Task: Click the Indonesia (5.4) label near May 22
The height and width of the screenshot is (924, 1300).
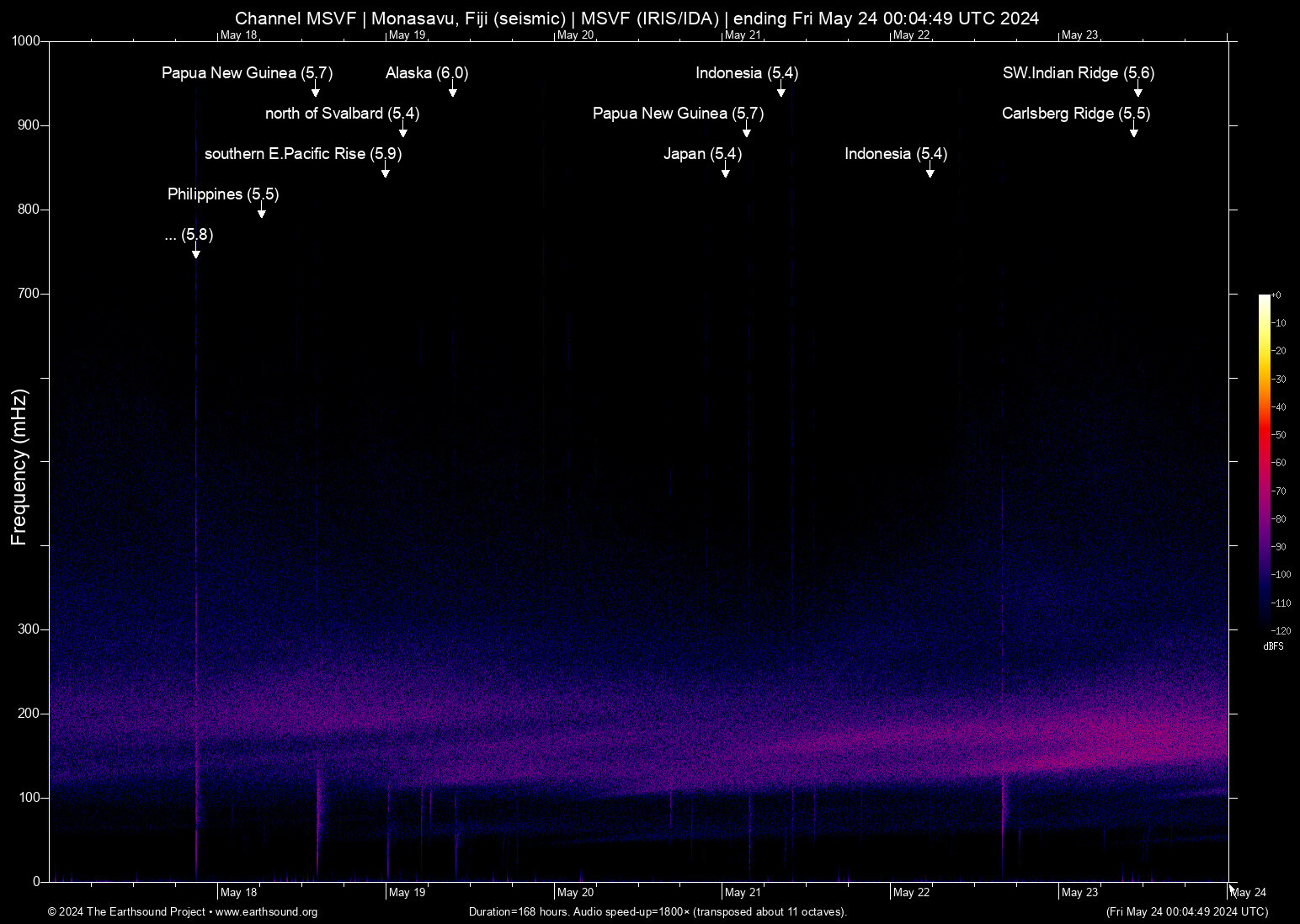Action: [x=895, y=154]
